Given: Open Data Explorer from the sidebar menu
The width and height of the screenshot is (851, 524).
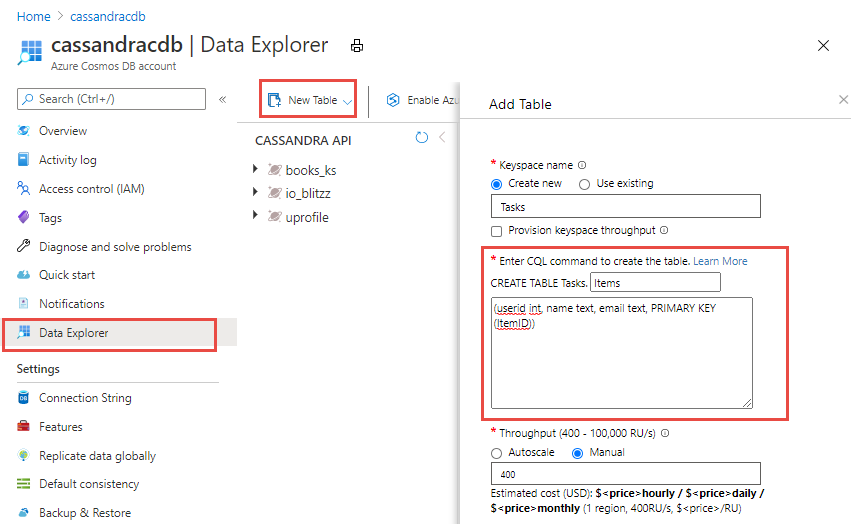Looking at the screenshot, I should (x=74, y=333).
